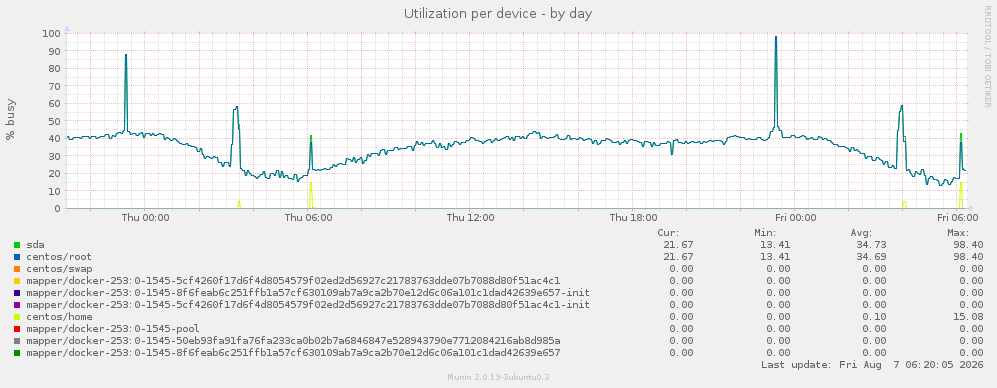
Task: Select the 'centos/root' legend label
Action: (59, 257)
